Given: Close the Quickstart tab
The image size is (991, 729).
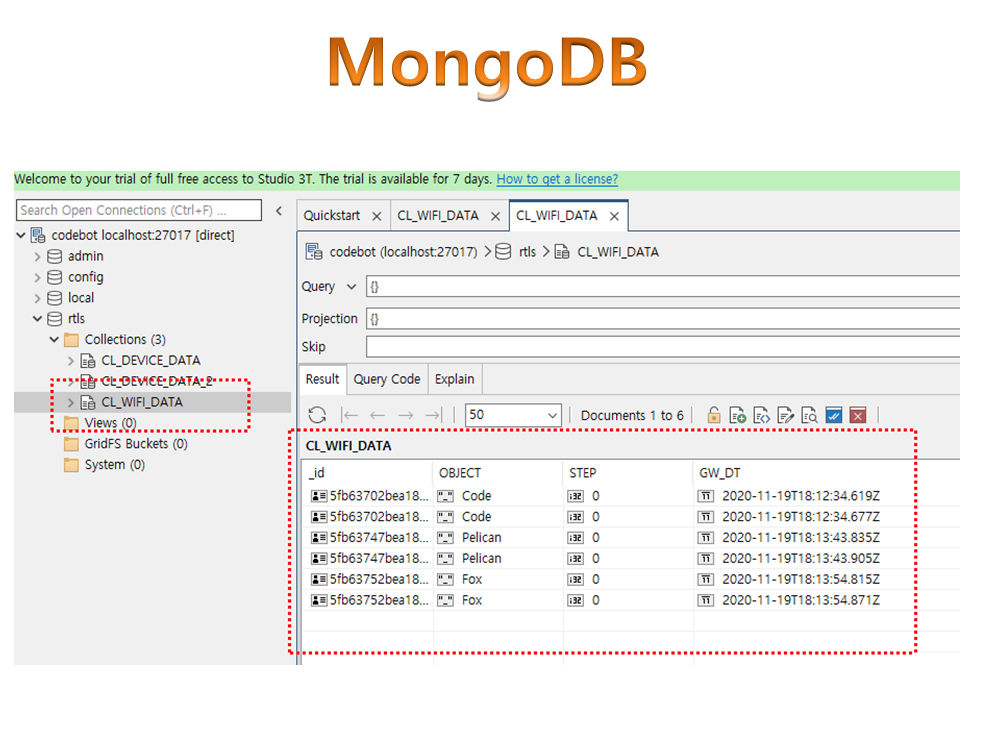Looking at the screenshot, I should click(x=377, y=216).
